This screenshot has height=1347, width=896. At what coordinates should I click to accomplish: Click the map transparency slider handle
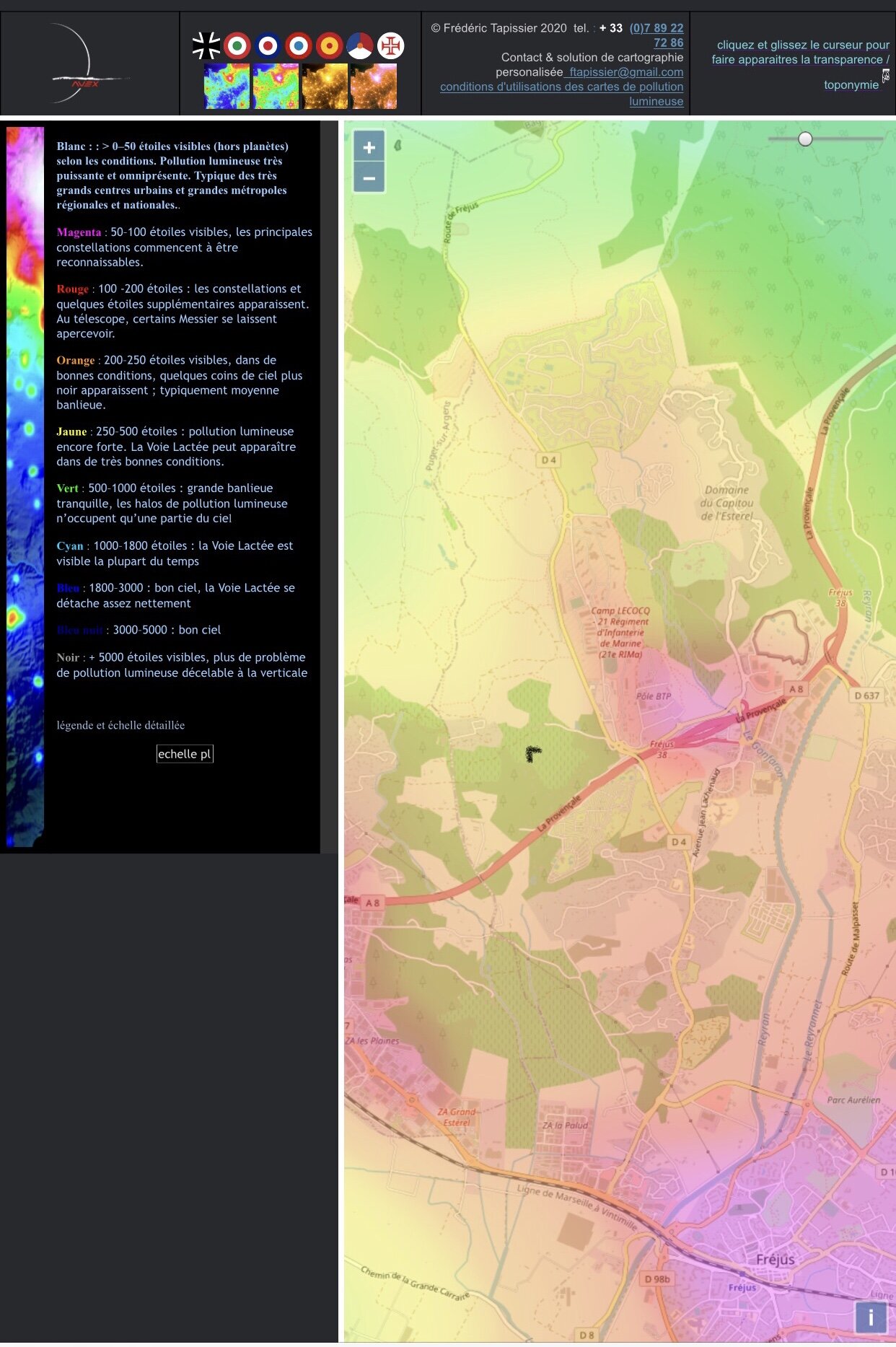point(805,139)
